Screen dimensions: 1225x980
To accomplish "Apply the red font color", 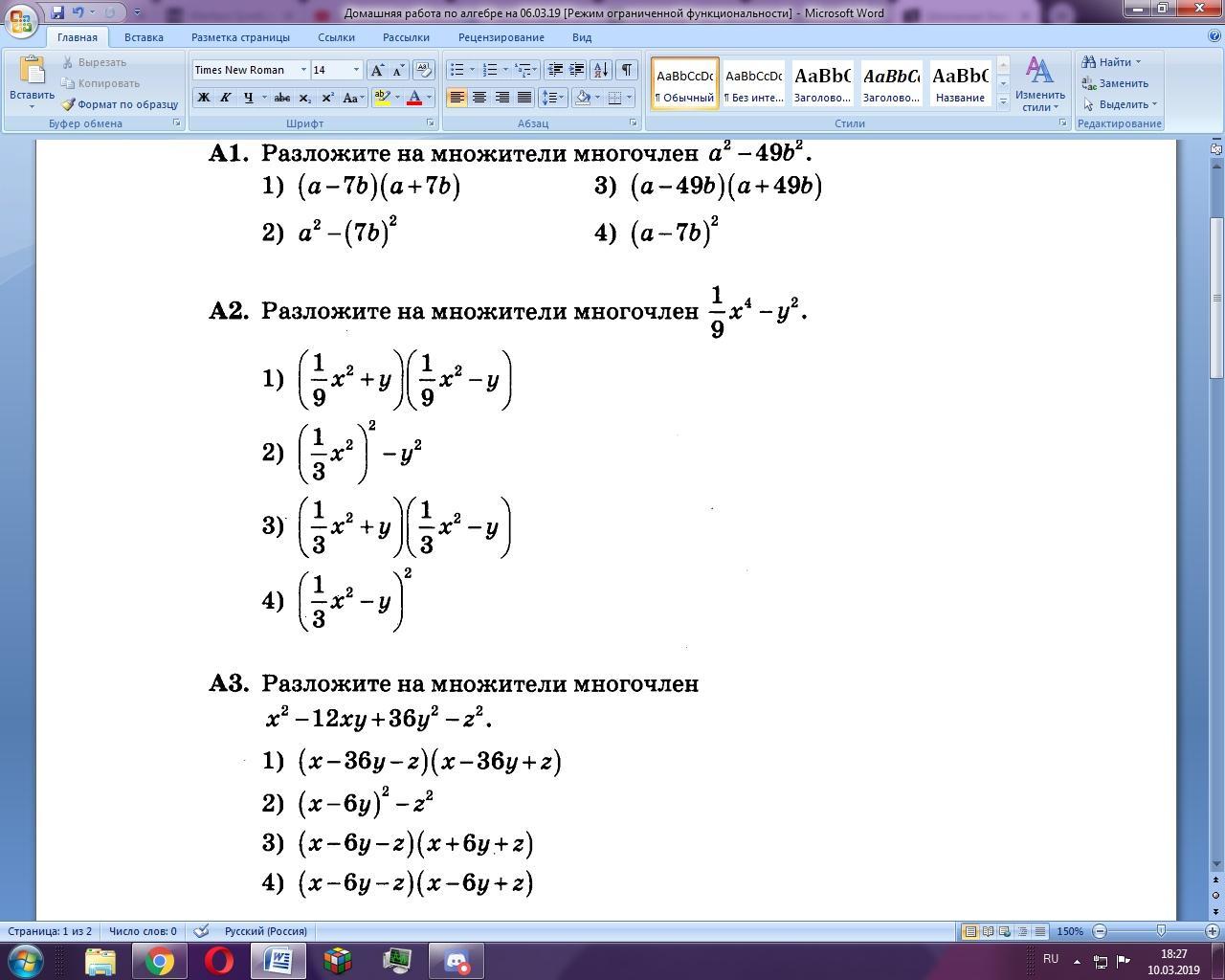I will [414, 98].
